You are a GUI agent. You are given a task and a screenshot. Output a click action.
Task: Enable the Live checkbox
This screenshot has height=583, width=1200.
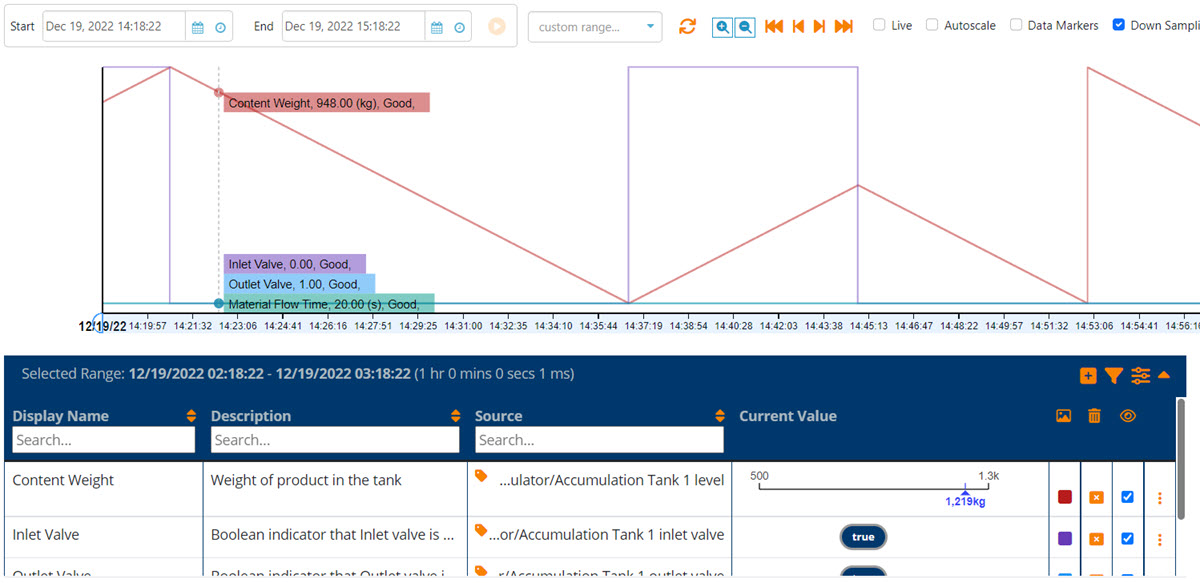(879, 25)
